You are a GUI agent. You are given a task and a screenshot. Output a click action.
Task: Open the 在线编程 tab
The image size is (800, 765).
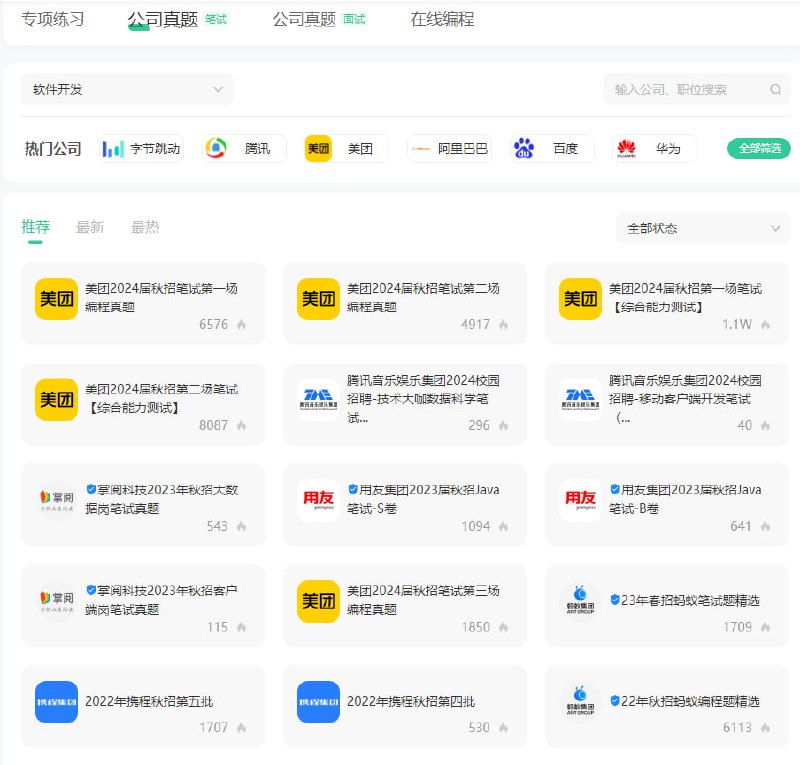(440, 18)
